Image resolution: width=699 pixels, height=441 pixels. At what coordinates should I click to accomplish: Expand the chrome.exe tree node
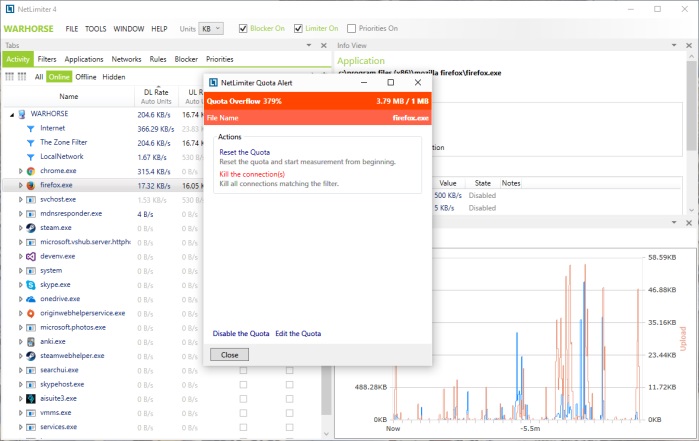[21, 171]
